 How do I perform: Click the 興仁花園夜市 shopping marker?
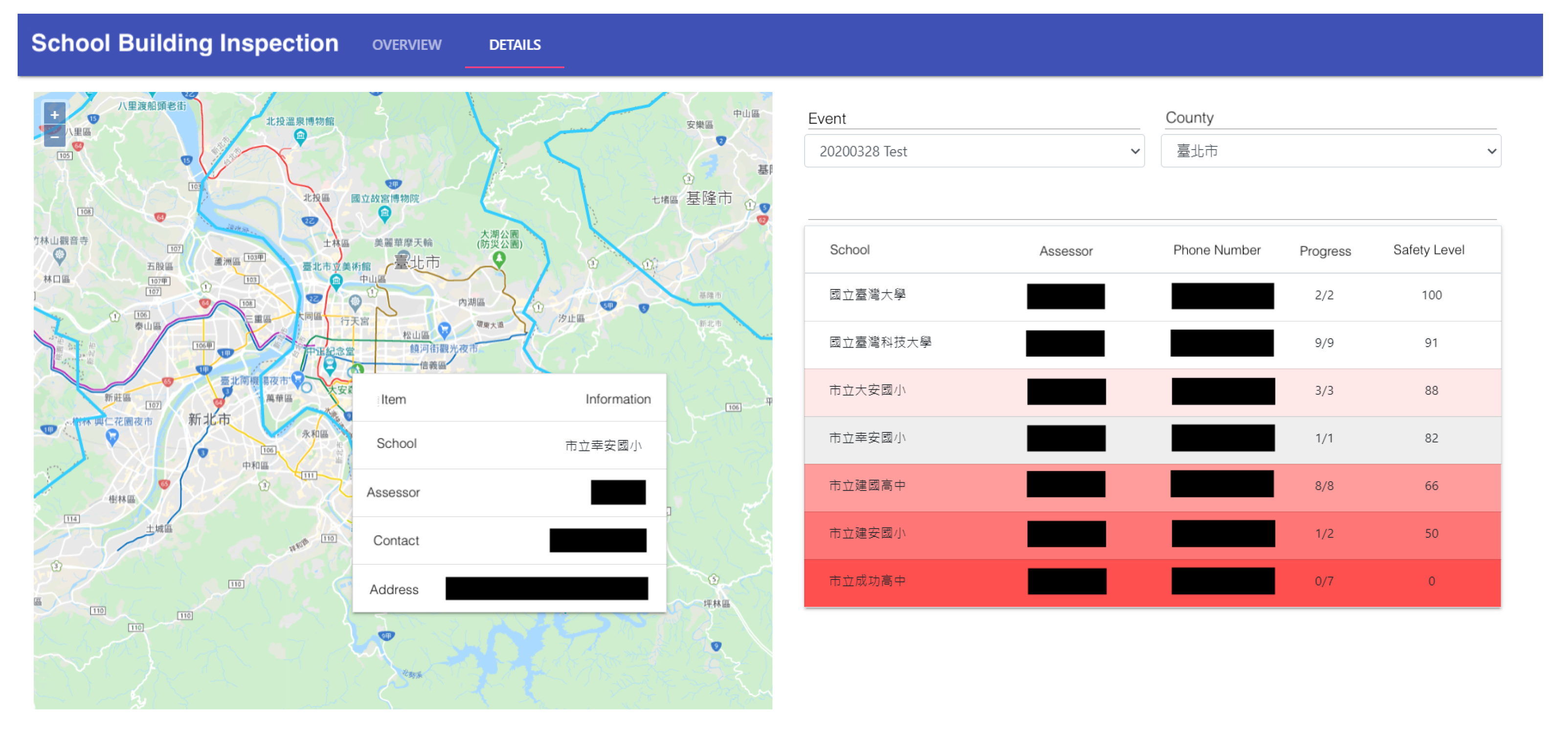pos(112,436)
